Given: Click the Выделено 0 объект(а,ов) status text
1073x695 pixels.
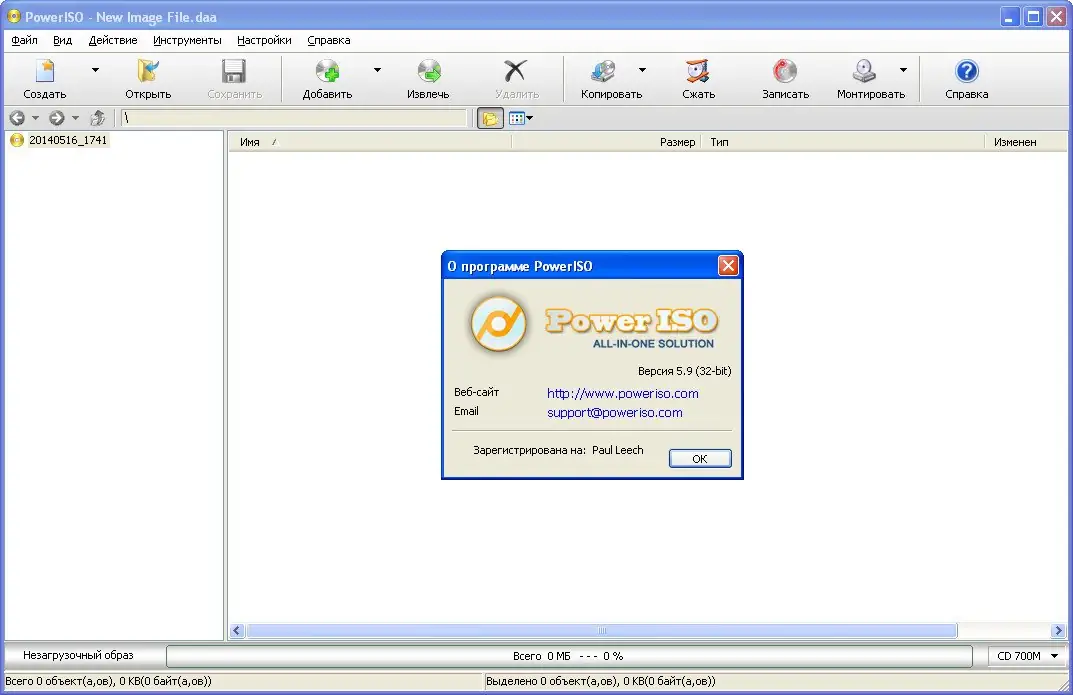Looking at the screenshot, I should (x=601, y=681).
